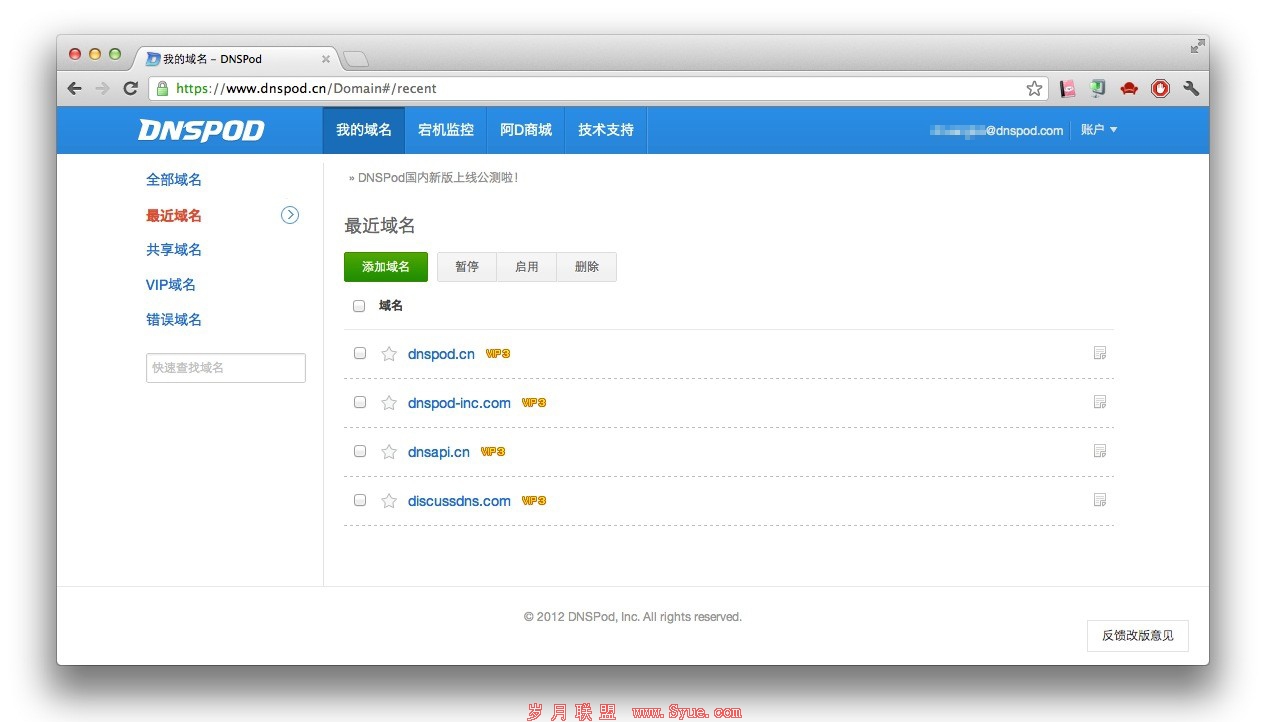The height and width of the screenshot is (722, 1266).
Task: Open 错误域名 in sidebar
Action: [174, 320]
